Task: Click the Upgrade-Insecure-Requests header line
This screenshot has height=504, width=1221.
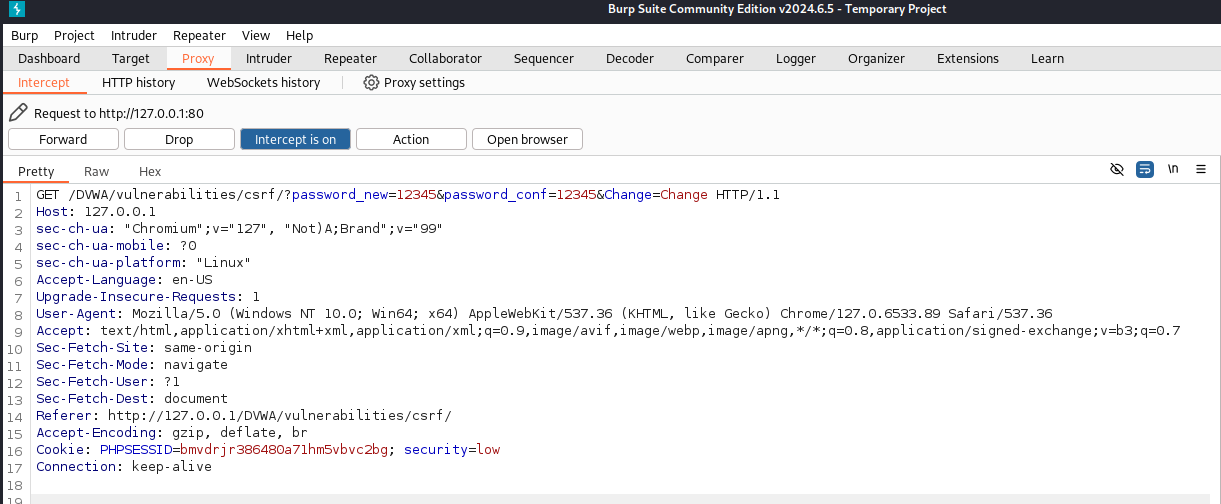Action: (148, 296)
